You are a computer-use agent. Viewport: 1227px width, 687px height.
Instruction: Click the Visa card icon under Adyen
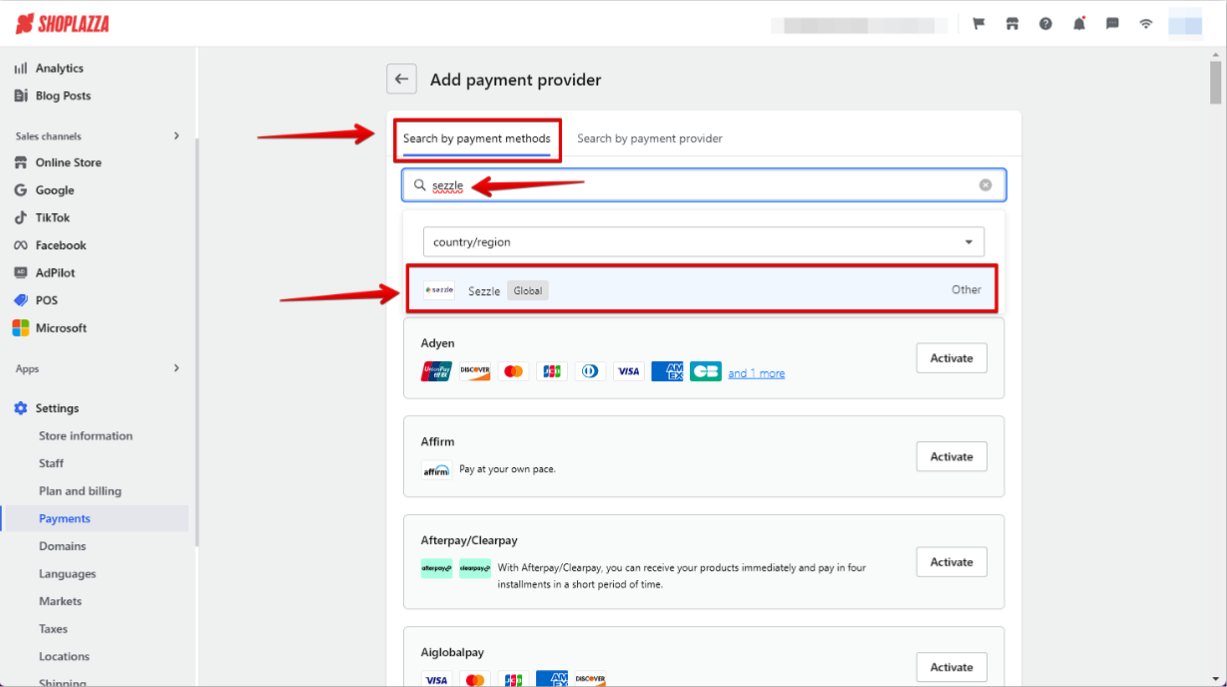click(628, 371)
